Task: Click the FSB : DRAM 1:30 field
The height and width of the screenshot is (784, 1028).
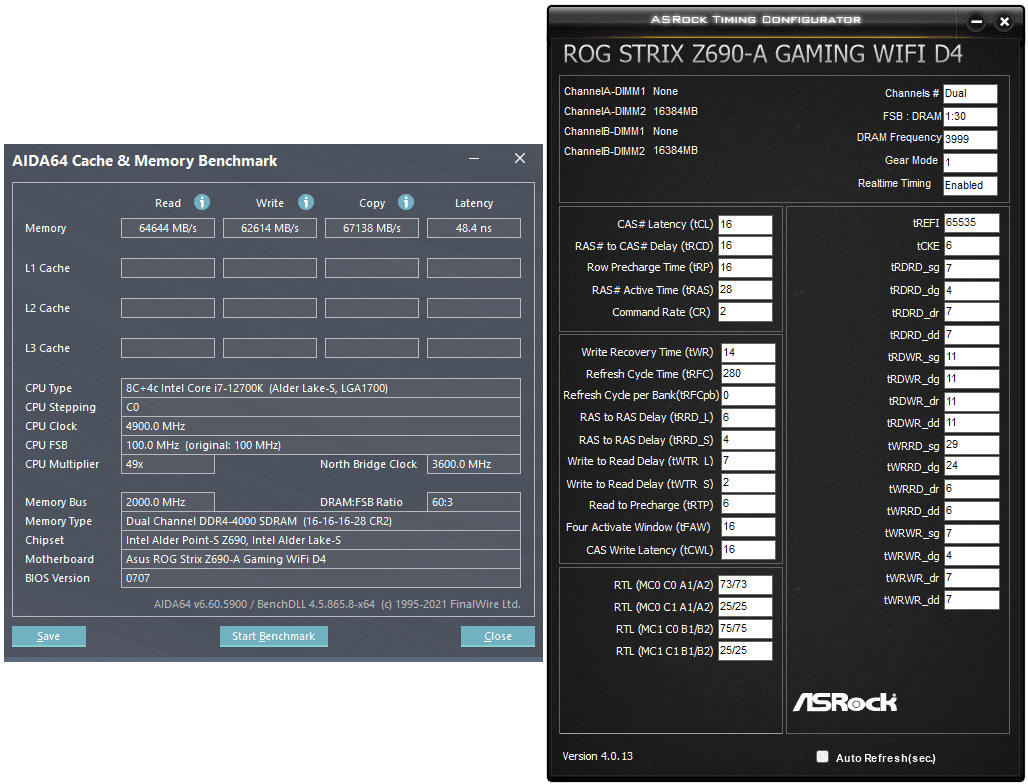Action: (970, 117)
